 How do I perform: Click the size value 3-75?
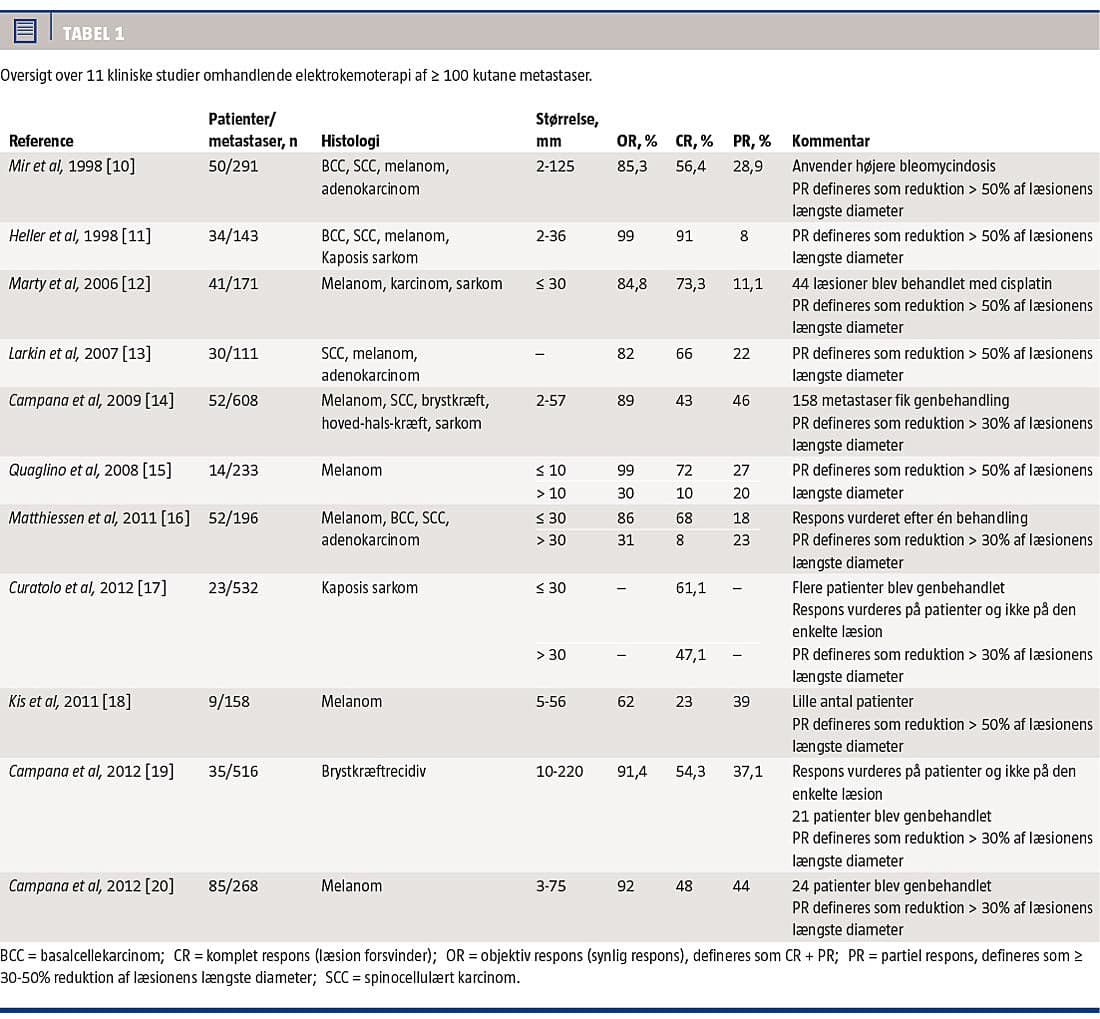click(x=551, y=886)
